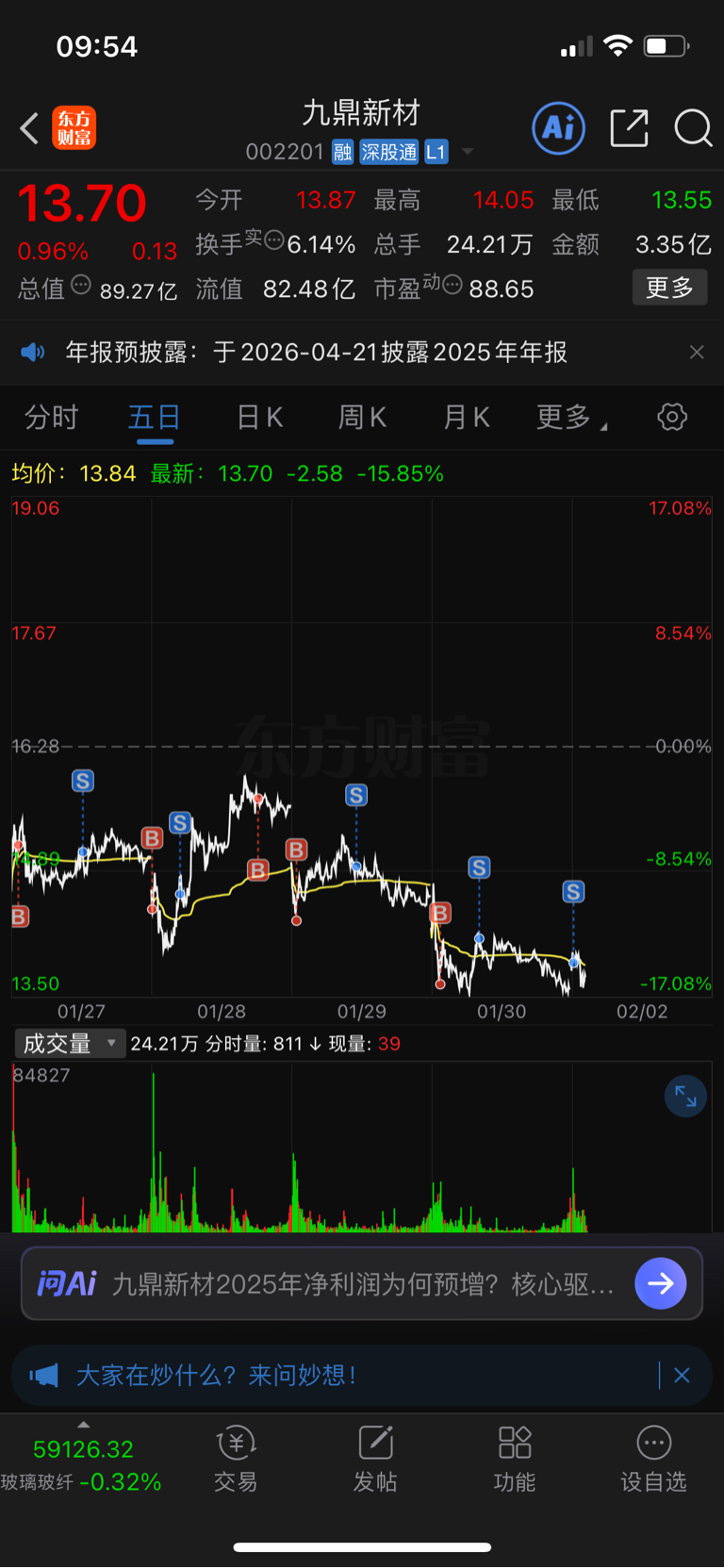Expand the stock title dropdown arrow

[x=468, y=152]
